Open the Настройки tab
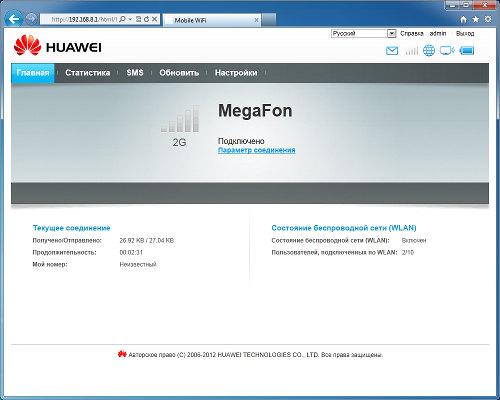The height and width of the screenshot is (400, 500). [236, 73]
